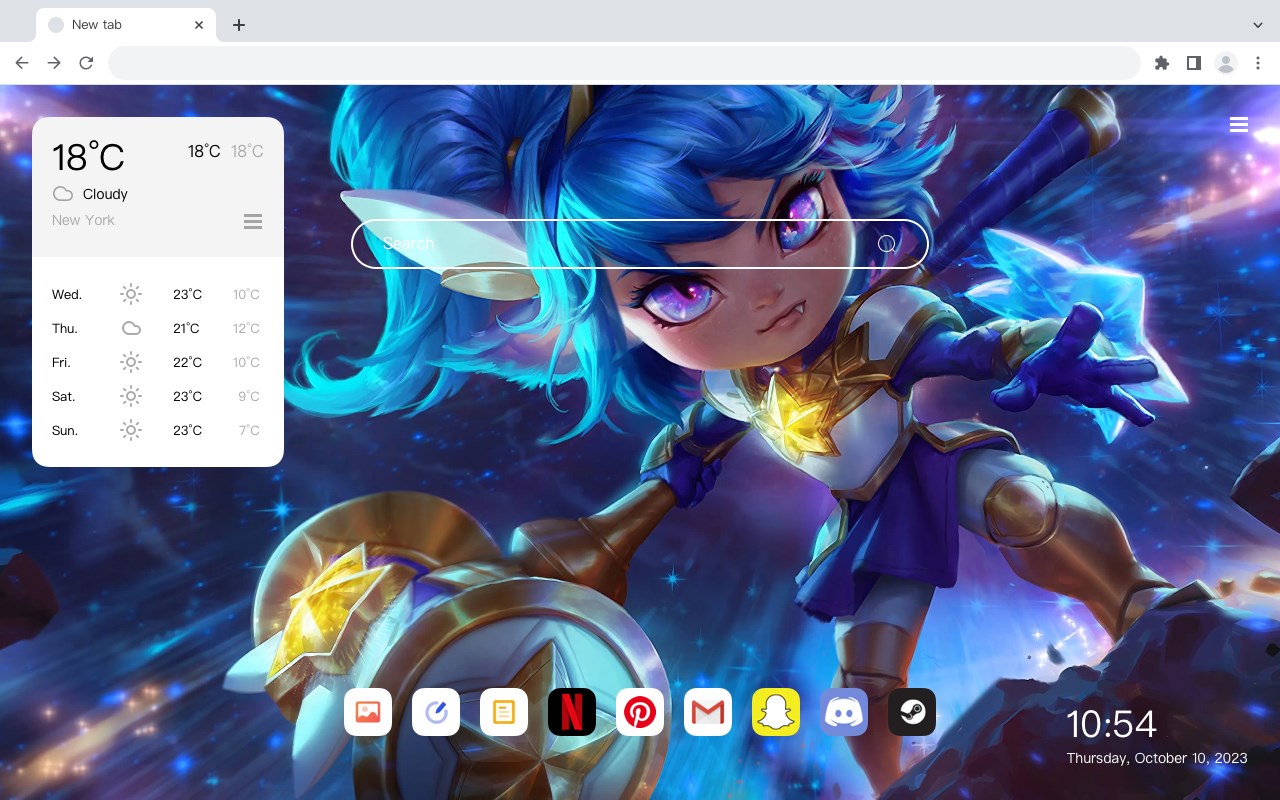This screenshot has height=800, width=1280.
Task: Select the Fri. forecast row label
Action: point(62,363)
